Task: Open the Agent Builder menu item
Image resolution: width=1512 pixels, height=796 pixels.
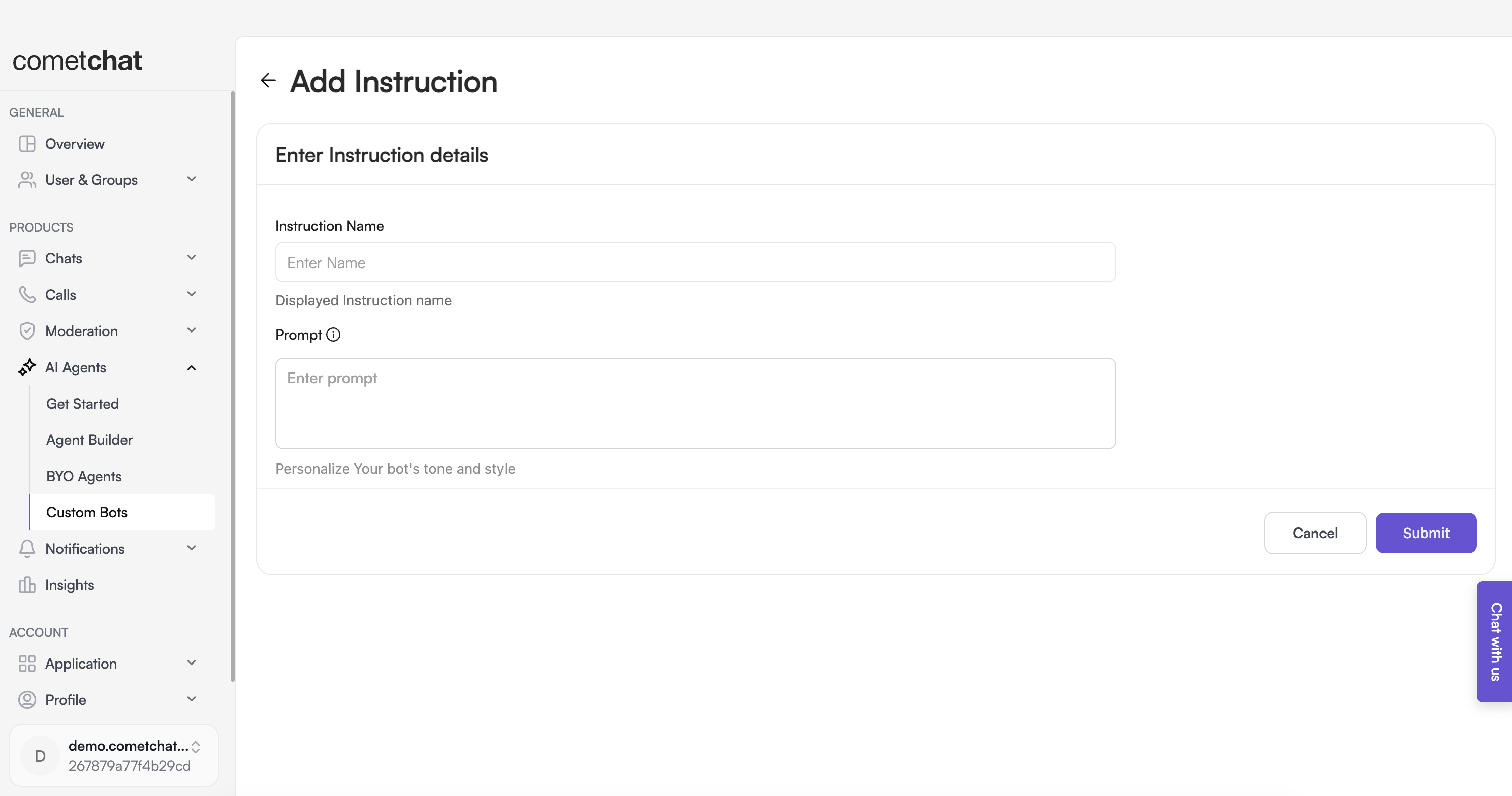Action: (x=89, y=440)
